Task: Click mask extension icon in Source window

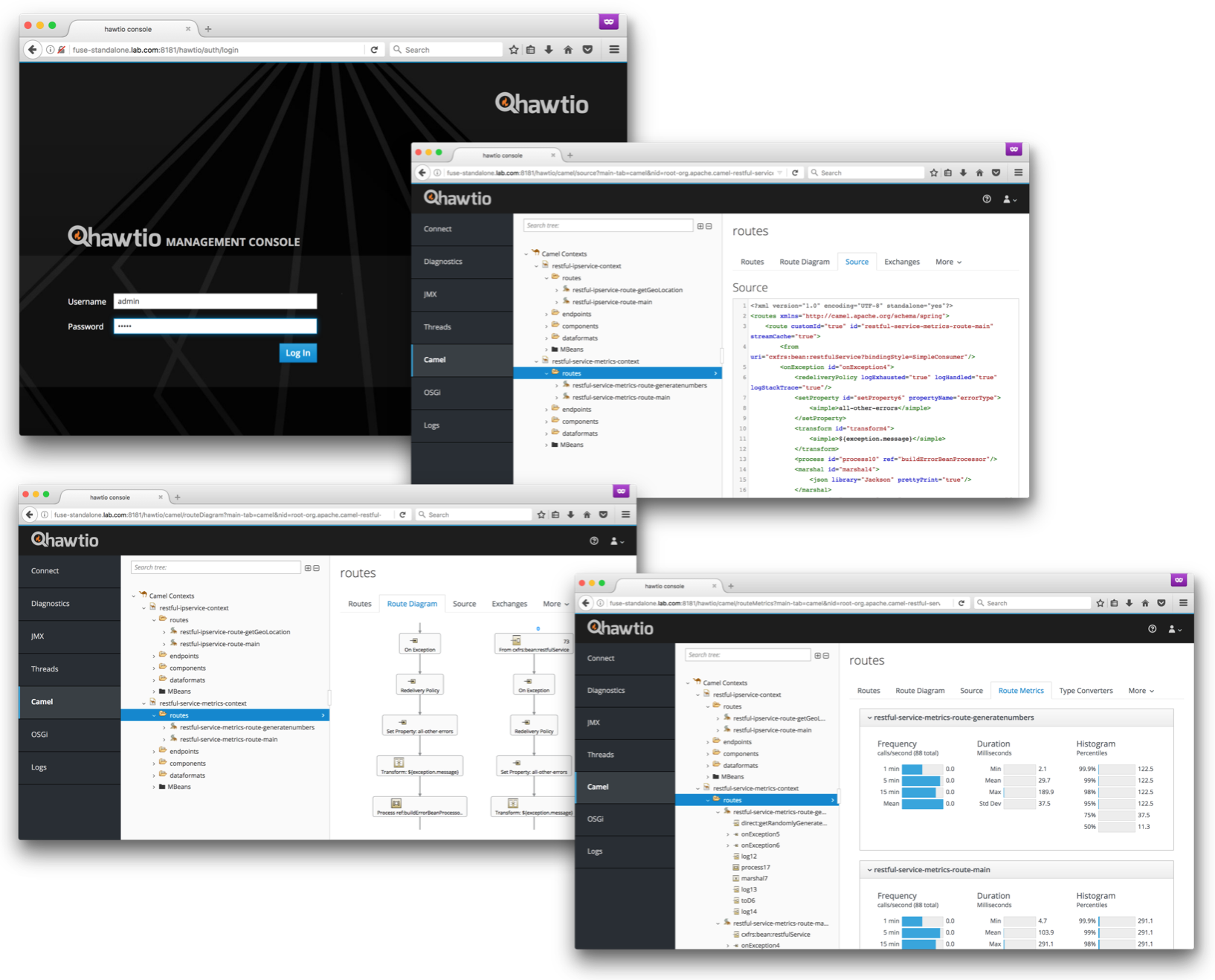Action: click(x=1013, y=149)
